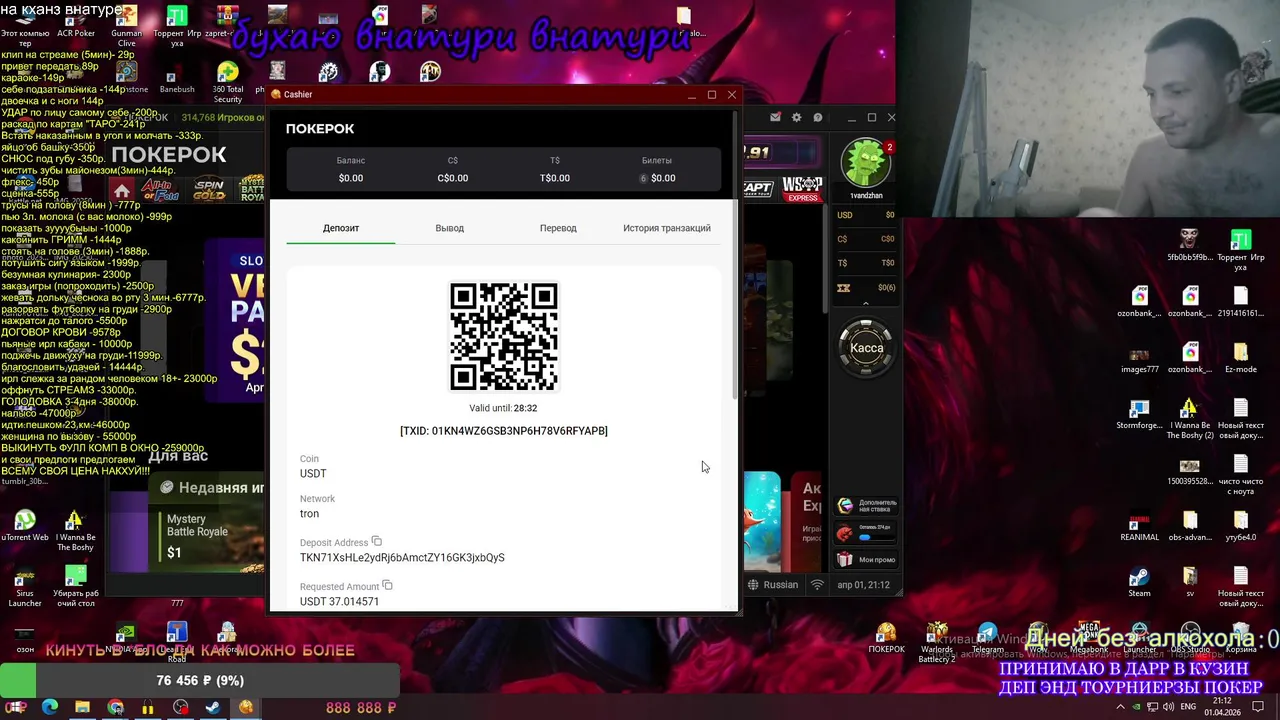The height and width of the screenshot is (720, 1280).
Task: Open Мои промо in lobby side panel
Action: point(866,560)
